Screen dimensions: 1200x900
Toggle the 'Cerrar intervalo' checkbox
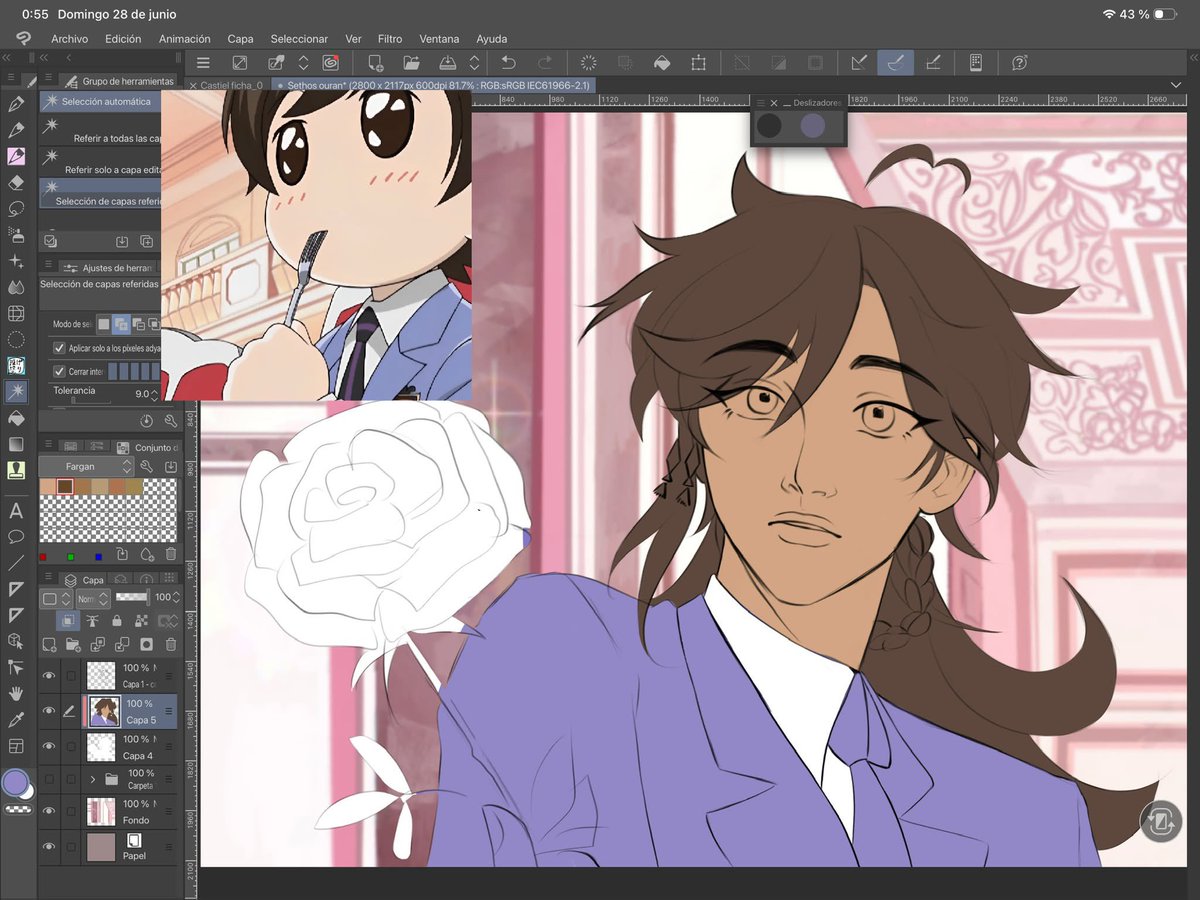pos(59,371)
